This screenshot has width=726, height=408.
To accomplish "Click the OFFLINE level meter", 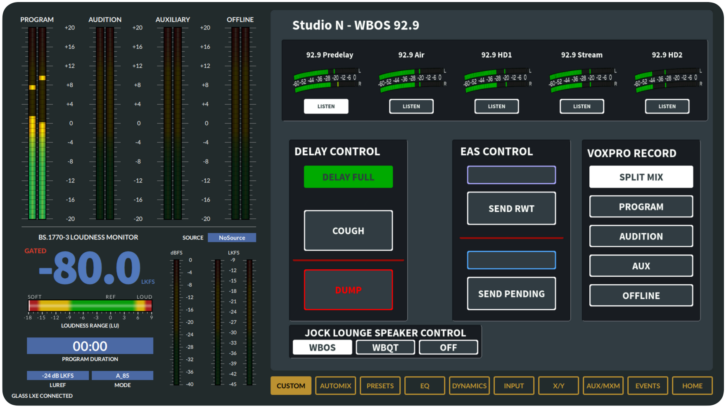I will [240, 123].
